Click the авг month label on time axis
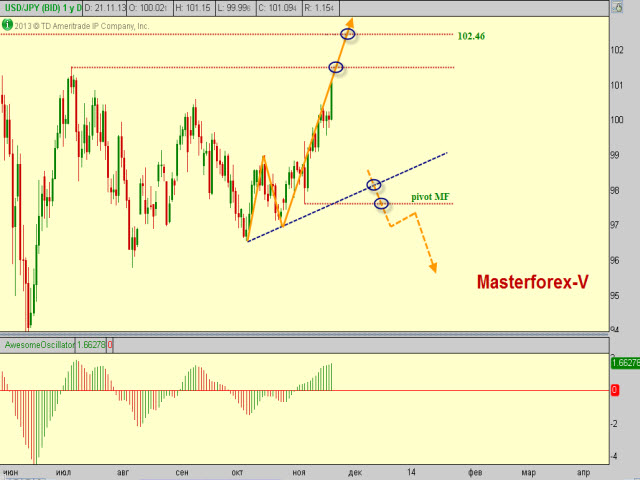 pyautogui.click(x=123, y=473)
